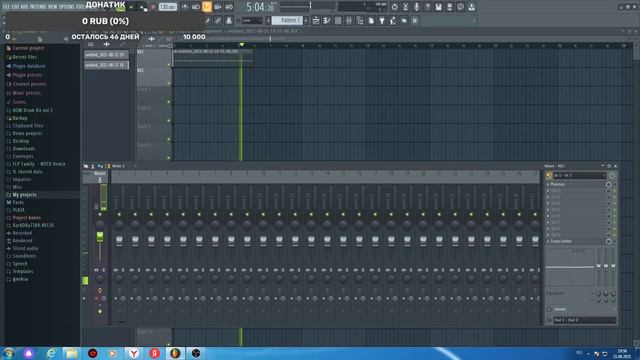Screen dimensions: 640x360
Task: Open mixer layout Wide 3 dropdown
Action: point(118,166)
